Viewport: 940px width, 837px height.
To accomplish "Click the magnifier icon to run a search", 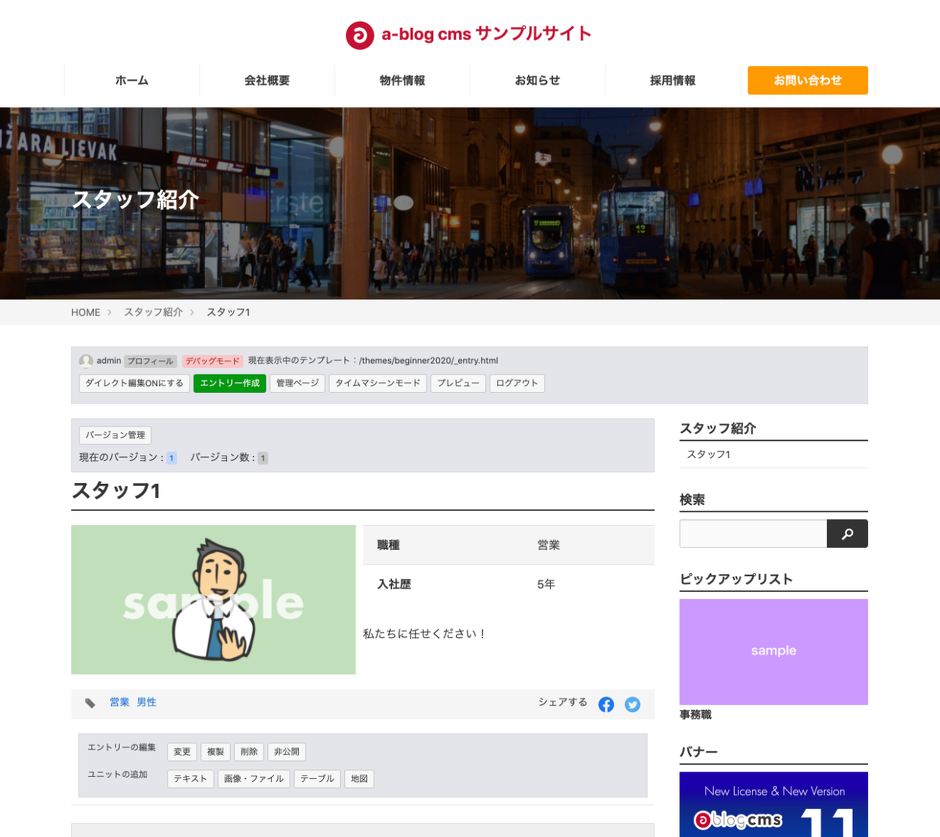I will coord(847,533).
